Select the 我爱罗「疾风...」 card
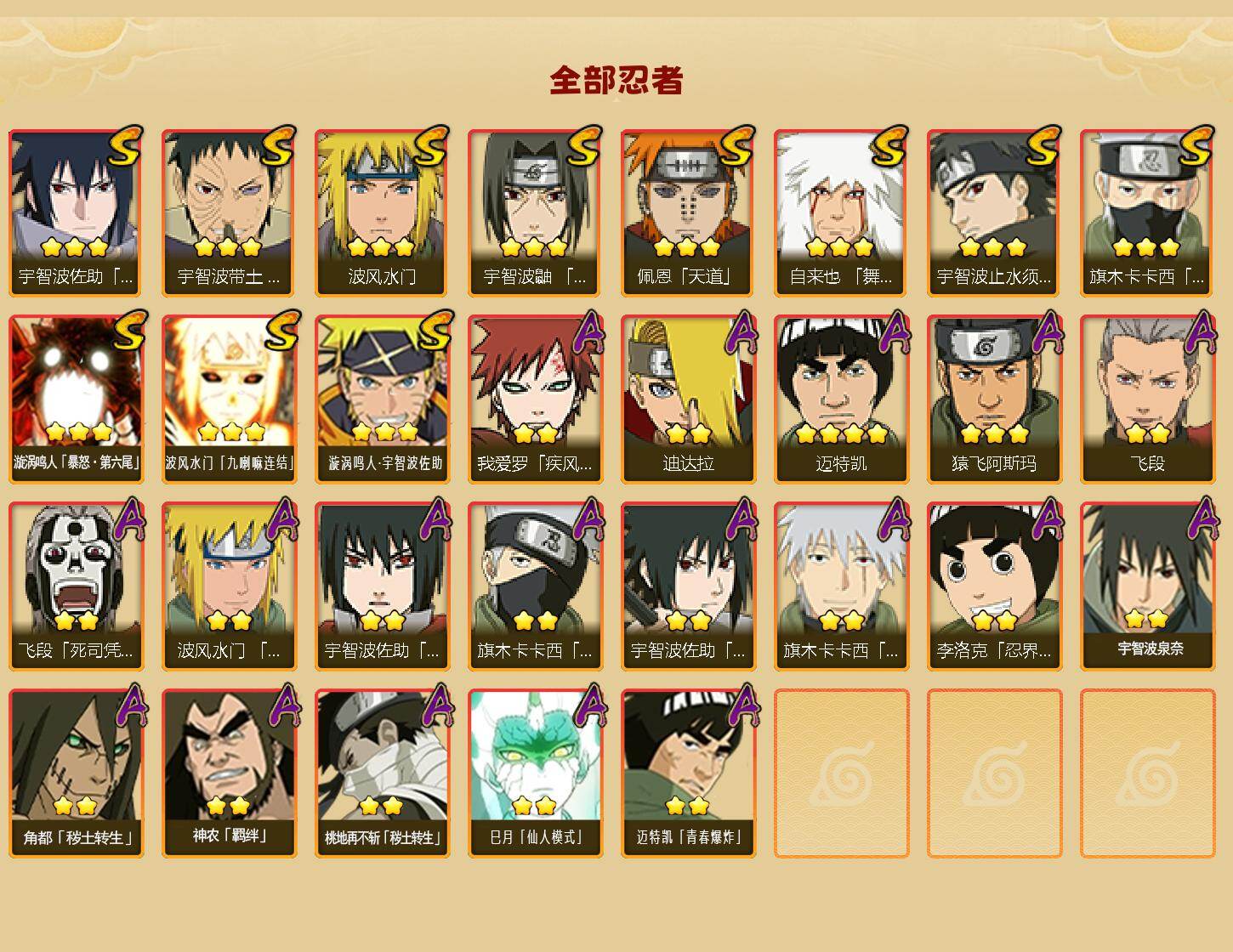1233x952 pixels. click(x=535, y=399)
